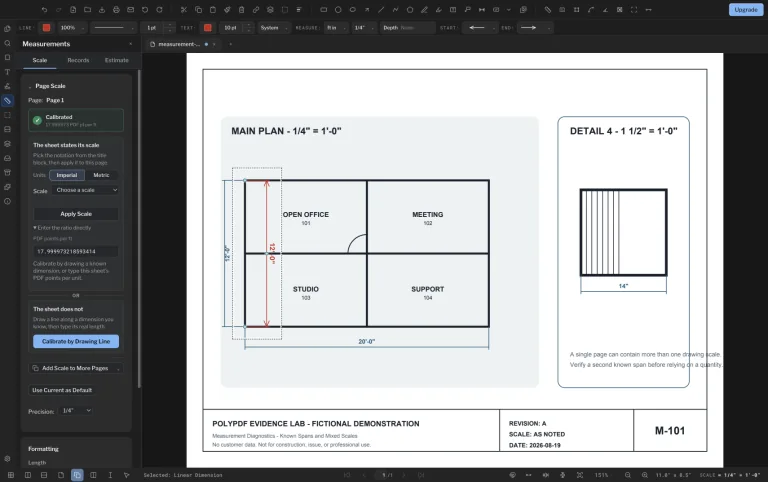The image size is (768, 482).
Task: Cut selection with the scissors icon
Action: point(184,10)
